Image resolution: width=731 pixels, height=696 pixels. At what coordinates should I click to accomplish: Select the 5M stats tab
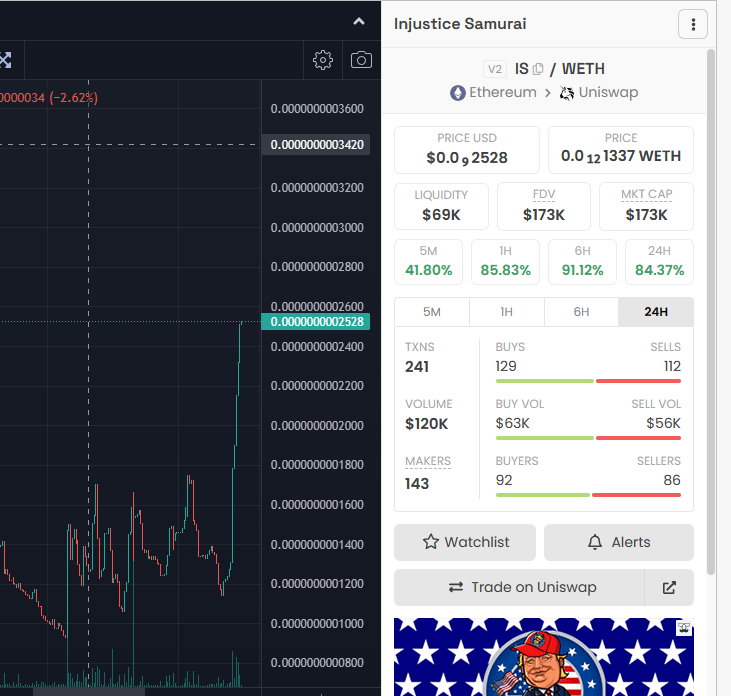[x=432, y=312]
